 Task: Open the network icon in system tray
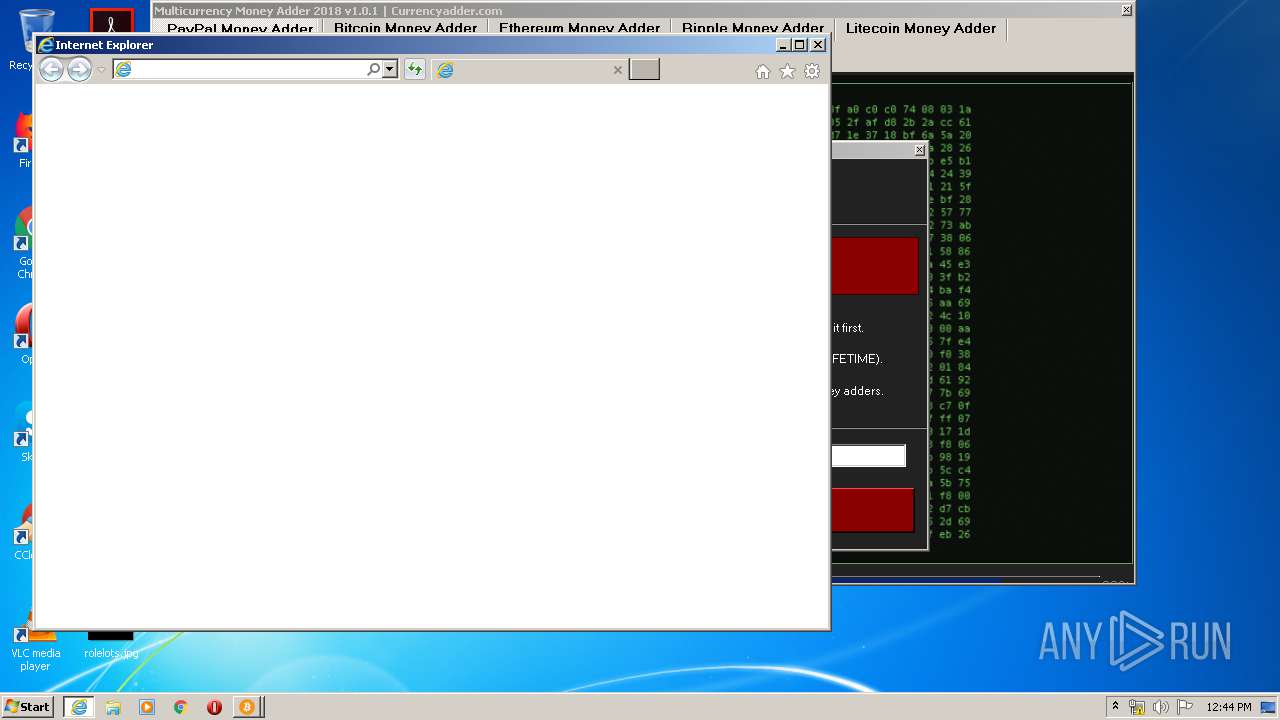coord(1137,707)
